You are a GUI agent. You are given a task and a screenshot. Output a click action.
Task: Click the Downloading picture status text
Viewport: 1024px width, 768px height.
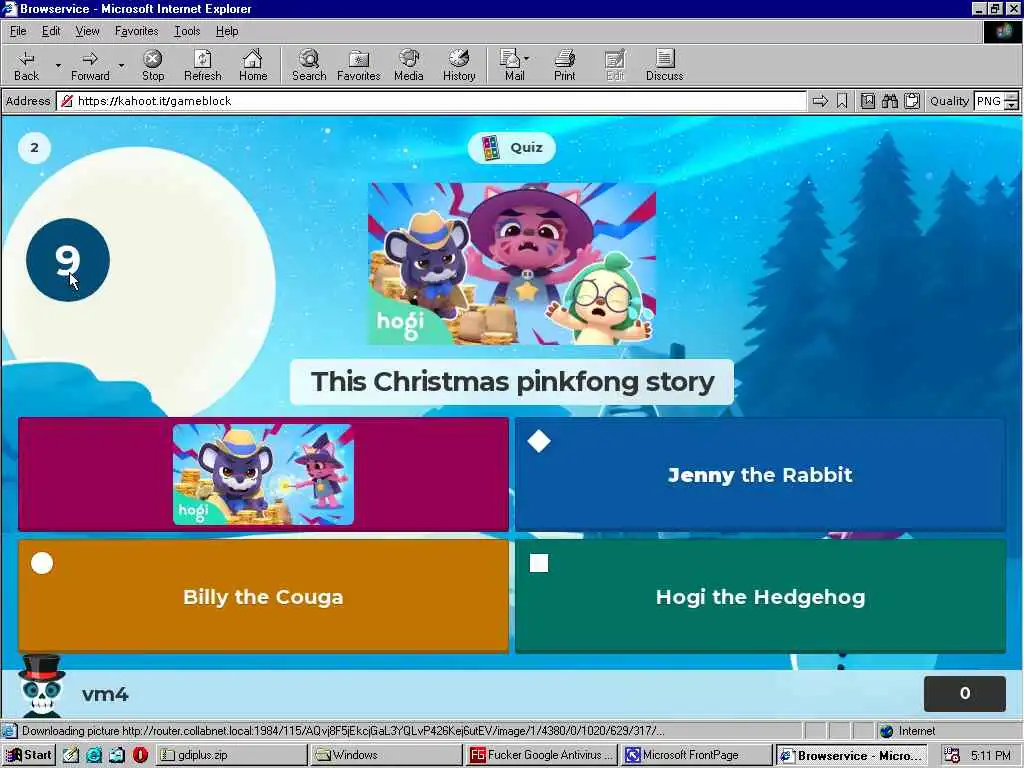[343, 731]
